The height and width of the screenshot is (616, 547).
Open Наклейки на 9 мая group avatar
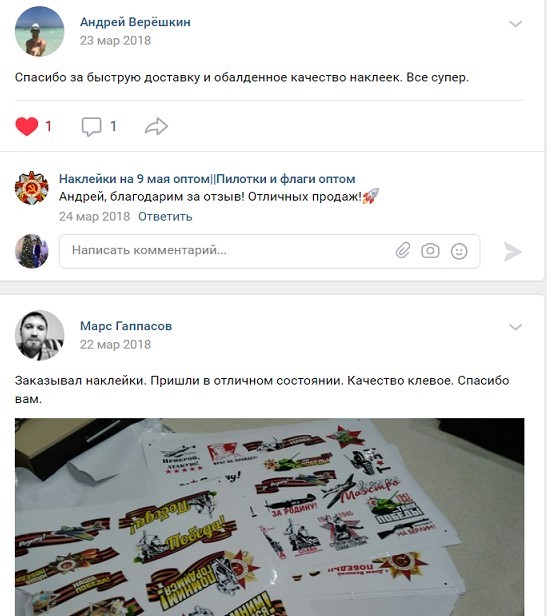[31, 188]
